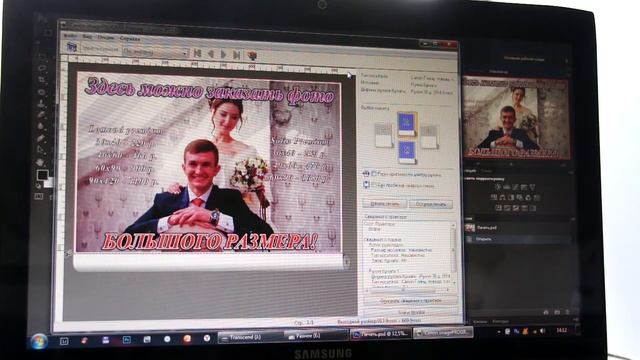Click the Photoshop icon pinned on the taskbar
The width and height of the screenshot is (640, 360).
coord(127,340)
